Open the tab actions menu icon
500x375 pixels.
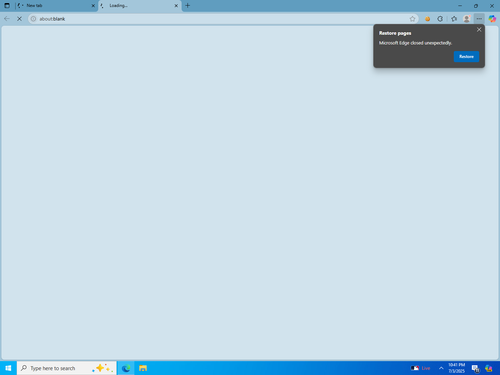pyautogui.click(x=7, y=6)
